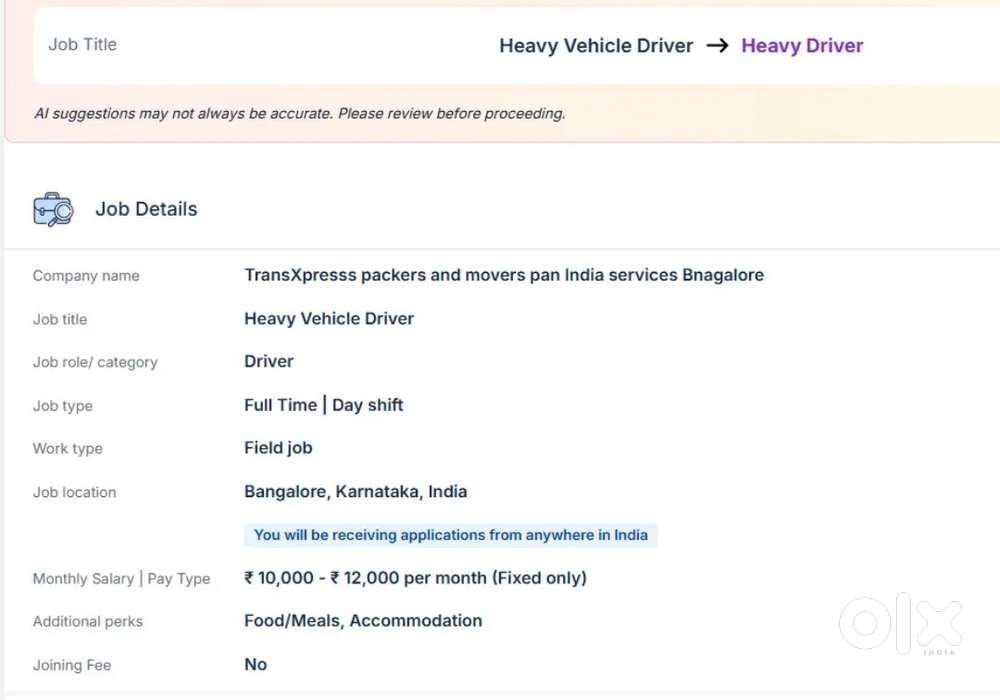The image size is (1000, 700).
Task: Click the 'Job Title' label in suggestion card
Action: click(83, 45)
